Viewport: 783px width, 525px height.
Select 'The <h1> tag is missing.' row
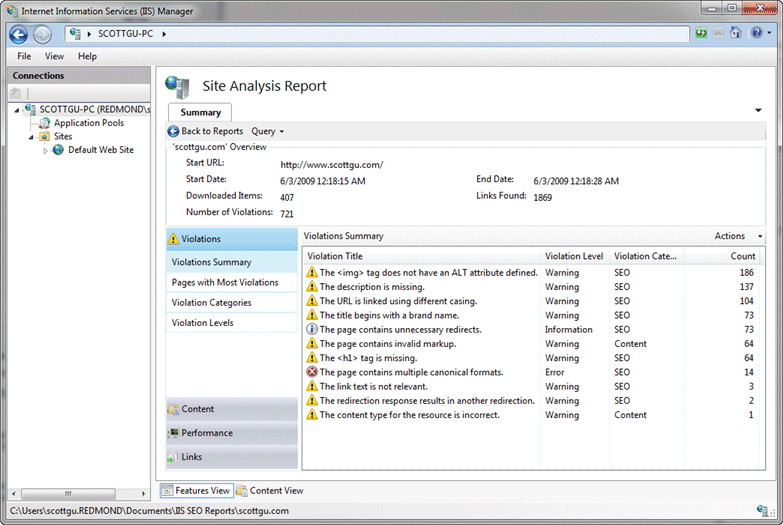click(x=531, y=358)
